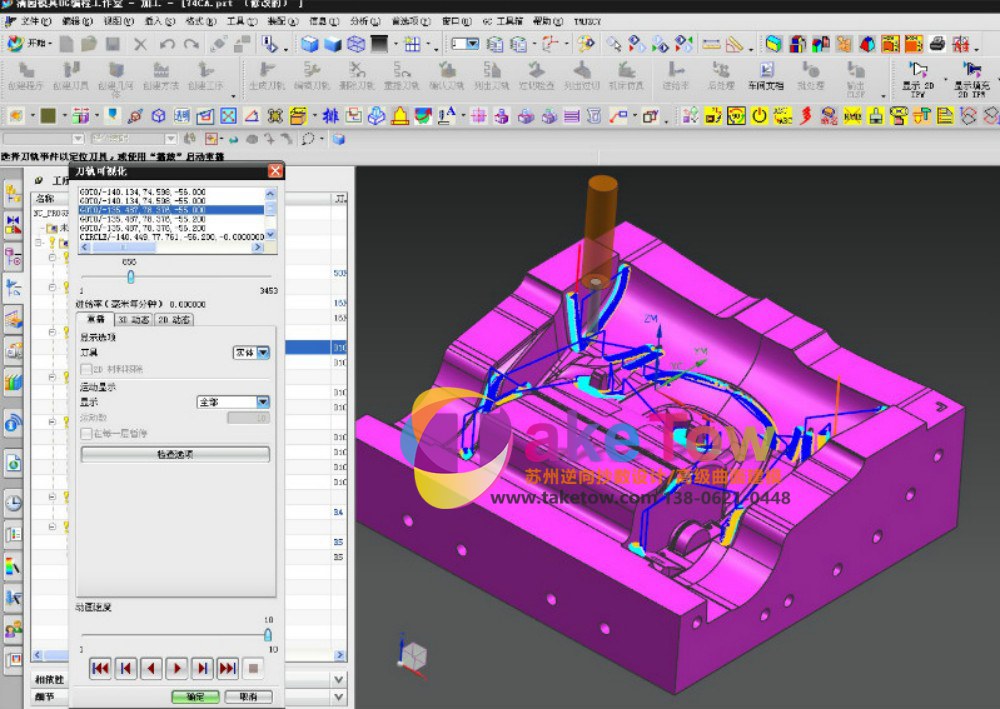Screen dimensions: 1000x709
Task: Click the Shop Documentation (车间文档) icon
Action: point(766,76)
